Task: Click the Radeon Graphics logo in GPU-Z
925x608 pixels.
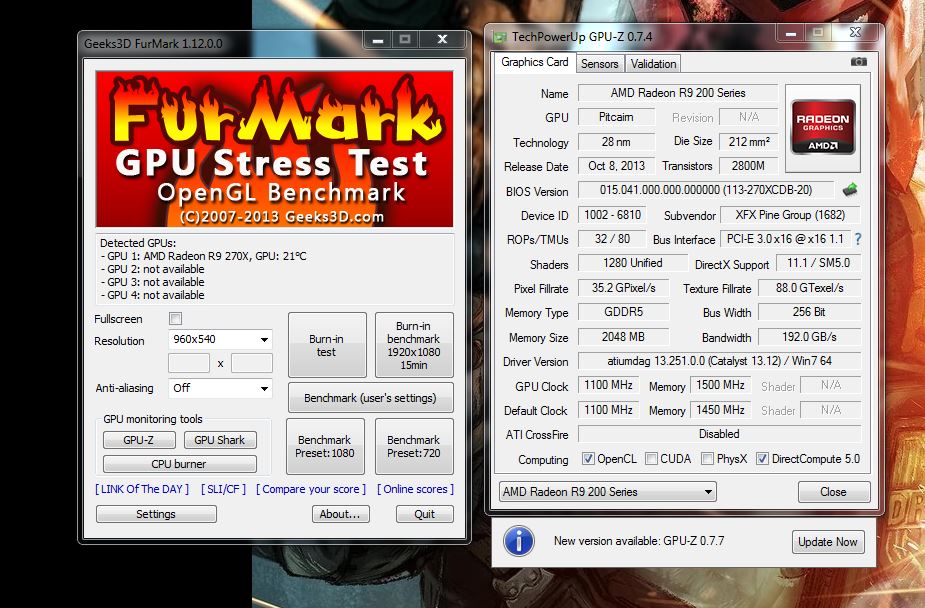Action: click(x=823, y=128)
